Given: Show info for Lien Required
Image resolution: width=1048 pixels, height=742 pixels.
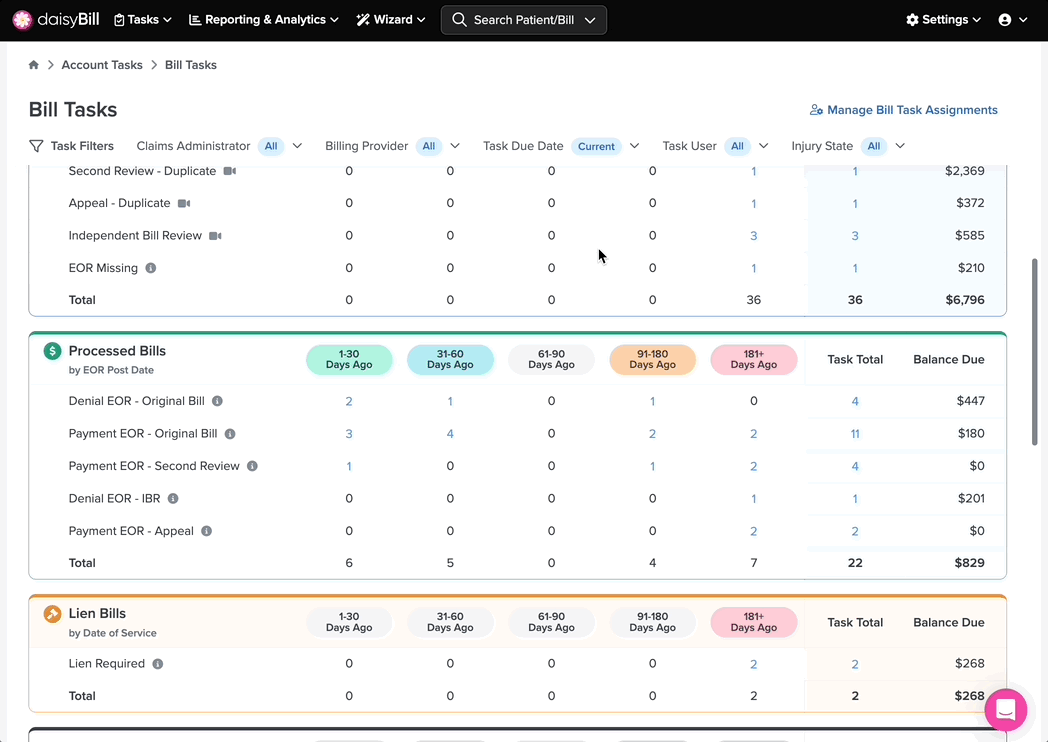Looking at the screenshot, I should 158,664.
